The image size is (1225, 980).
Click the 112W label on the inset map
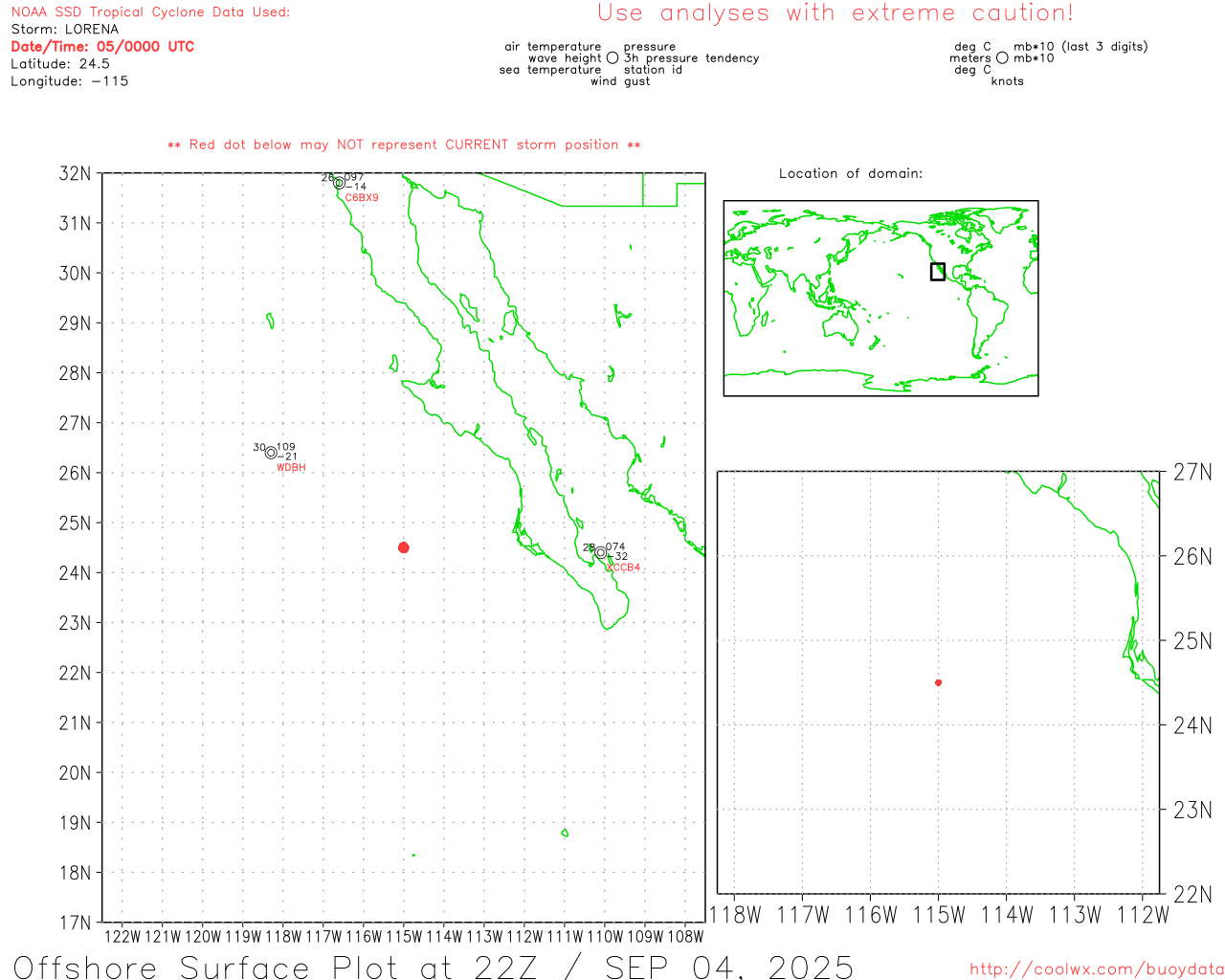(x=1143, y=915)
